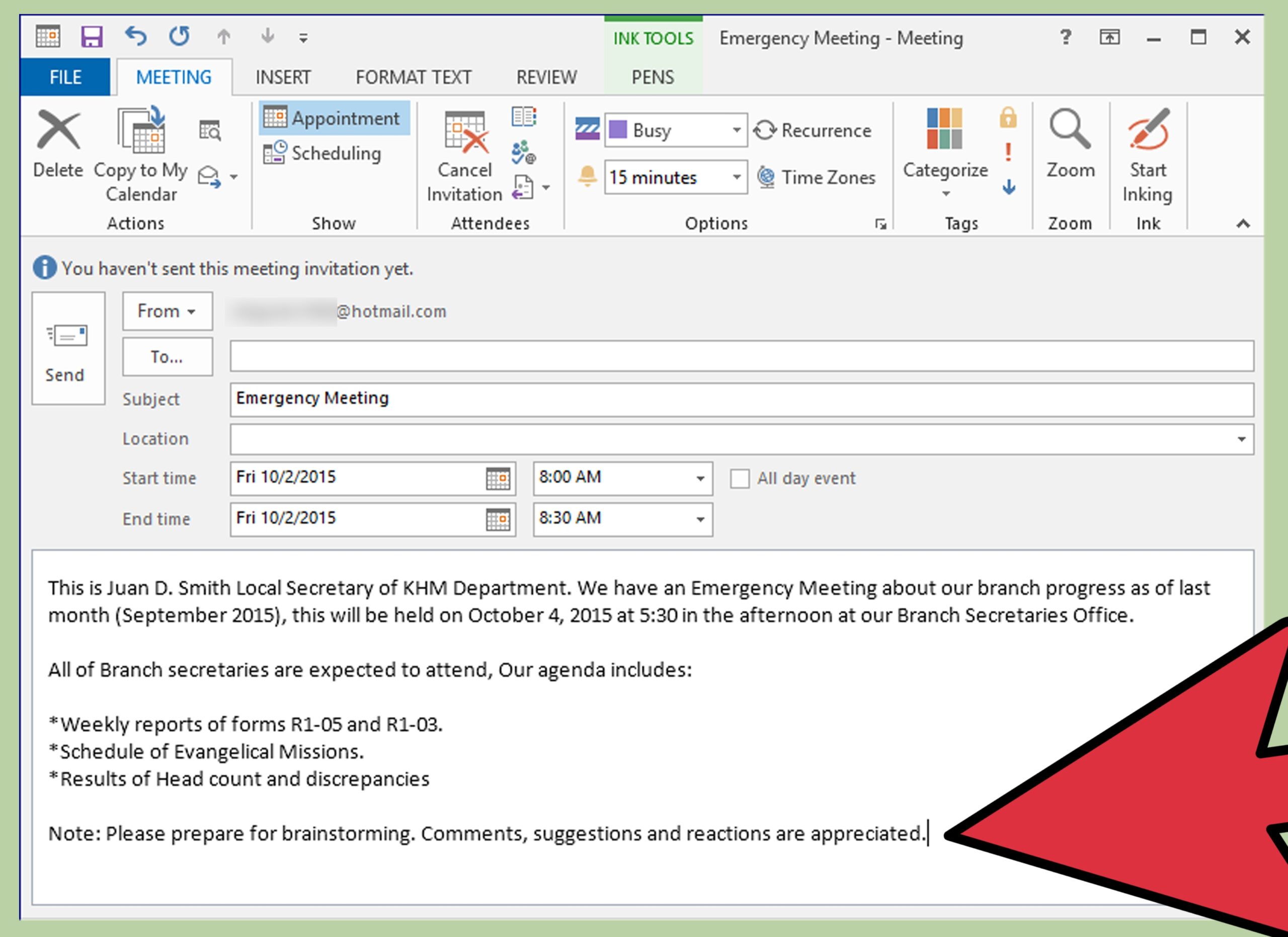Open the 15 minutes reminder dropdown
1288x937 pixels.
738,177
